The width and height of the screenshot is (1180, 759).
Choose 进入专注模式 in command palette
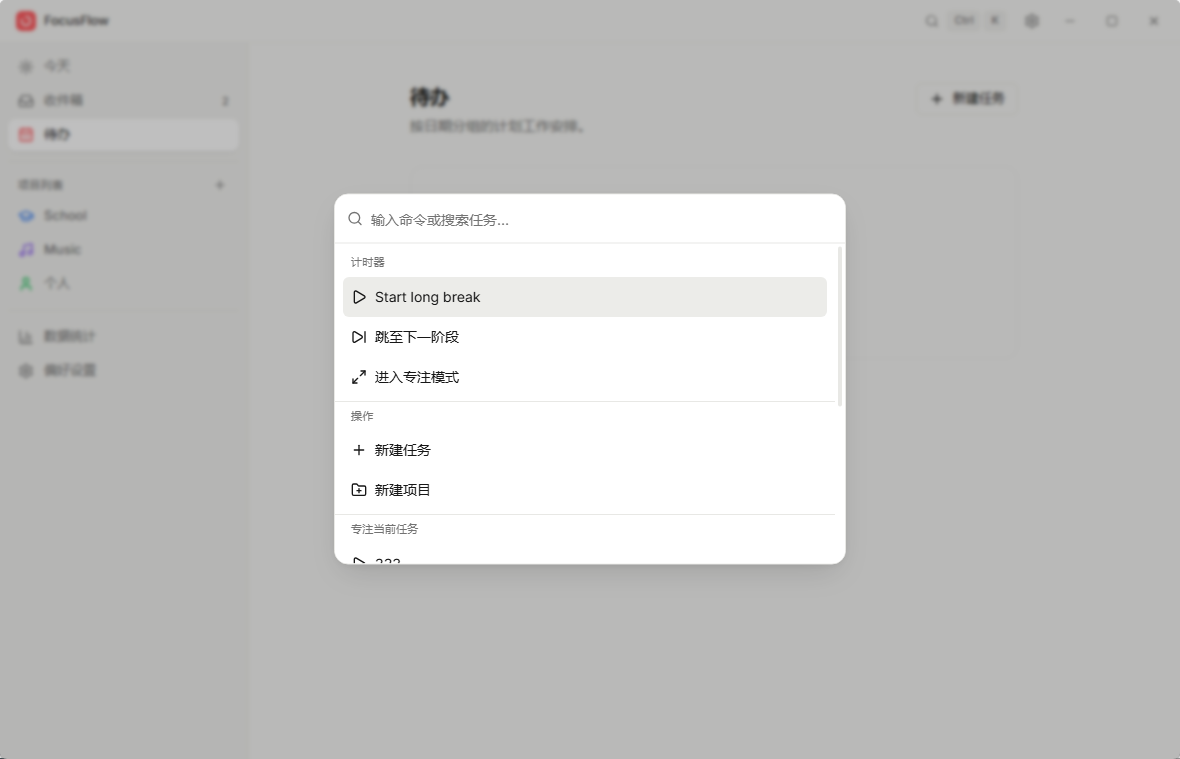(585, 377)
